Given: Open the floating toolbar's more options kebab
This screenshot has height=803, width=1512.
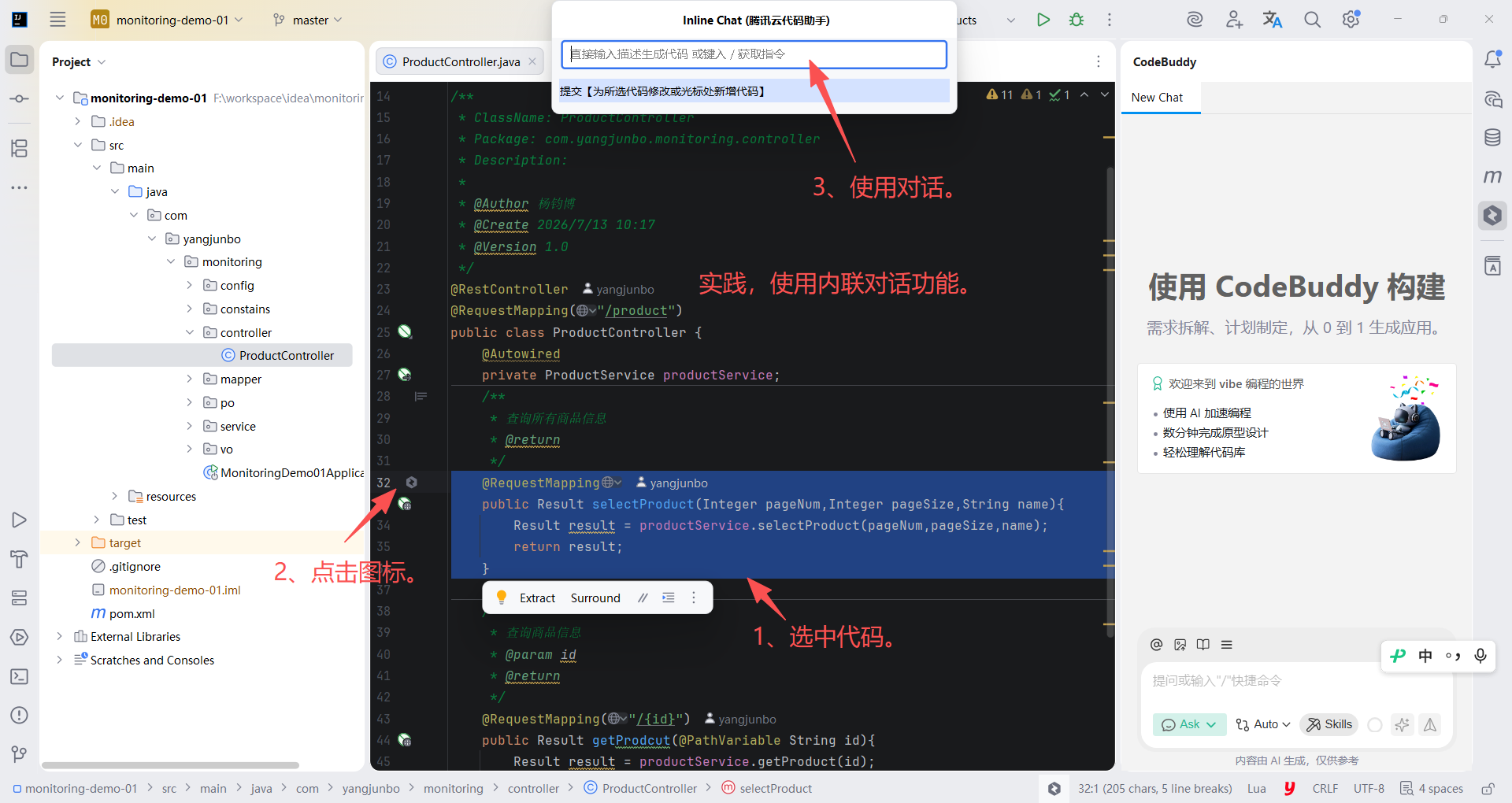Looking at the screenshot, I should (x=694, y=598).
